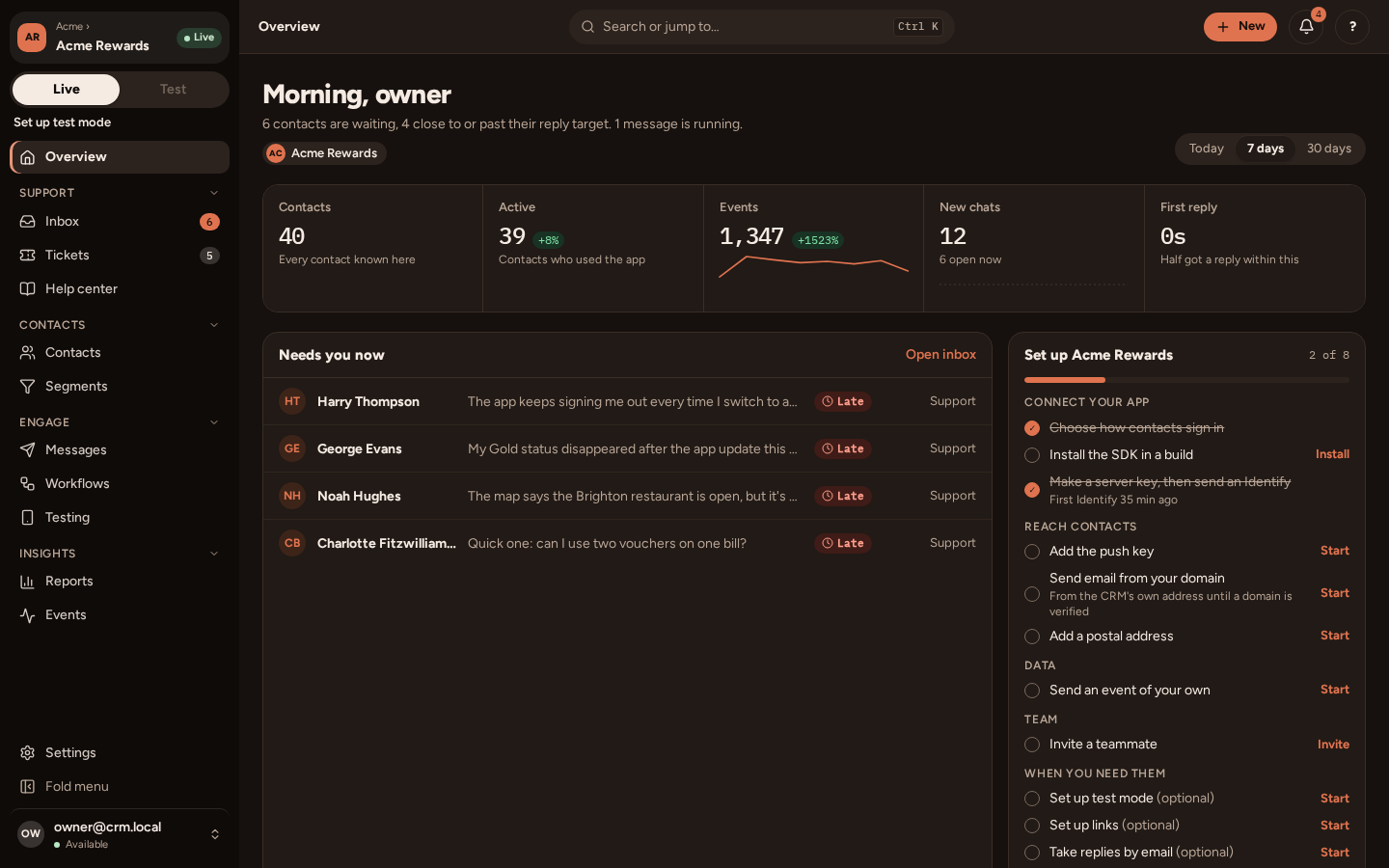Open inbox link in Needs you now

940,355
